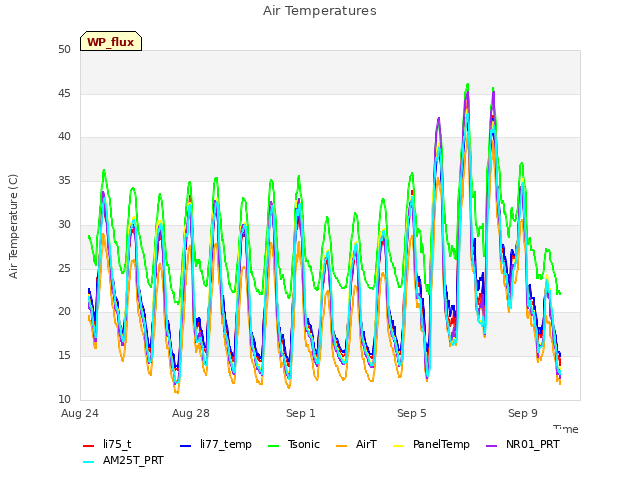Click the Sep 1 x-axis tick label
640x480 pixels.
pos(301,413)
